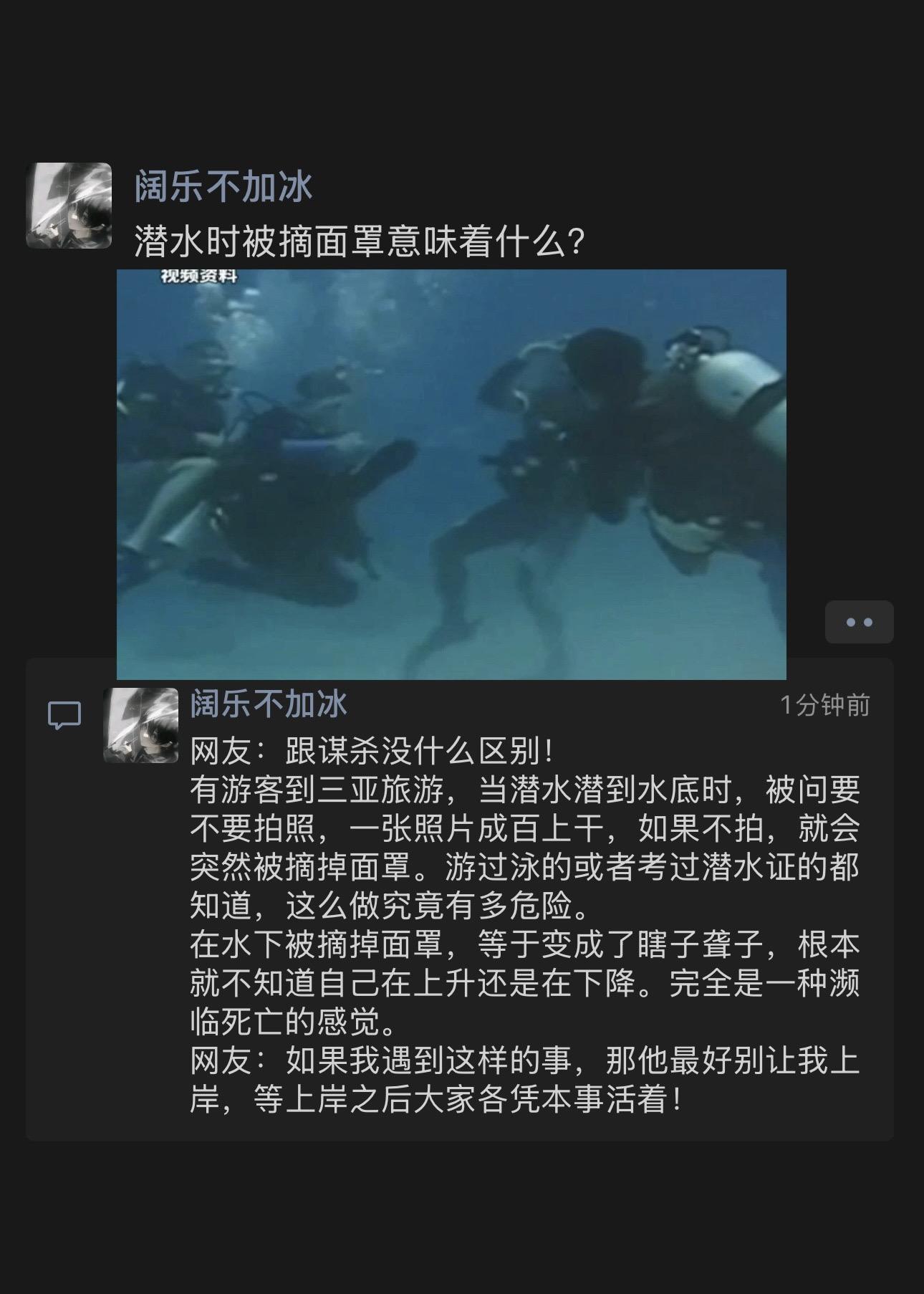The width and height of the screenshot is (924, 1294).
Task: Tap the comment line 临死亡的感觉。
Action: [294, 1022]
